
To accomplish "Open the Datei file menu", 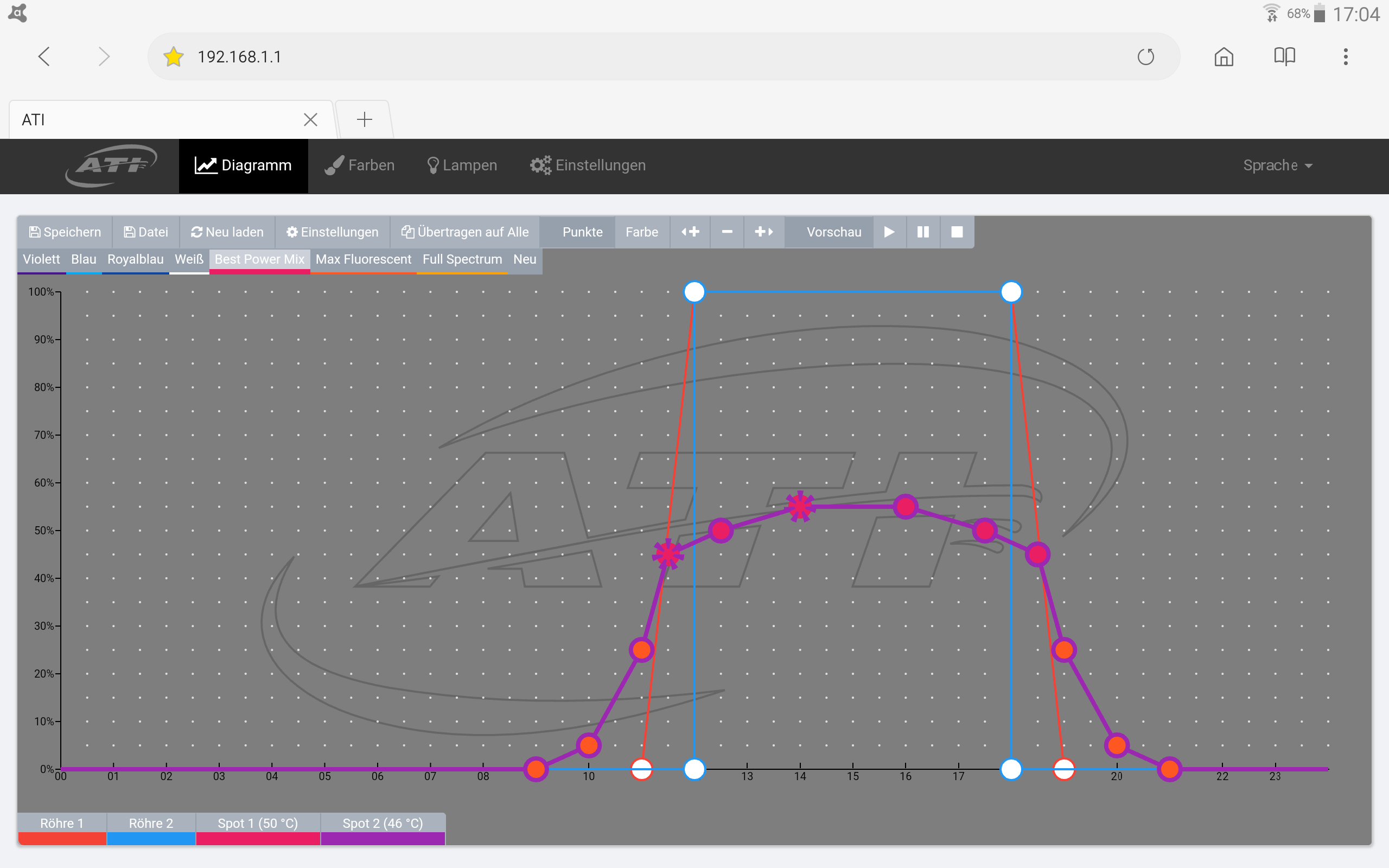I will coord(146,232).
